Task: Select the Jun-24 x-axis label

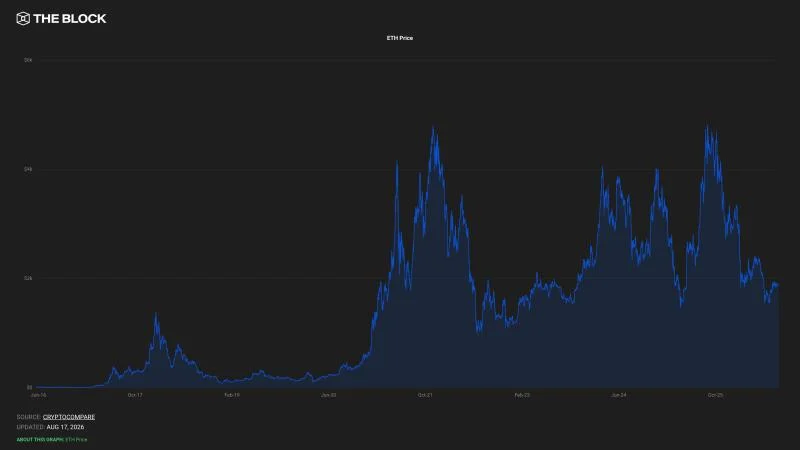Action: tap(619, 395)
